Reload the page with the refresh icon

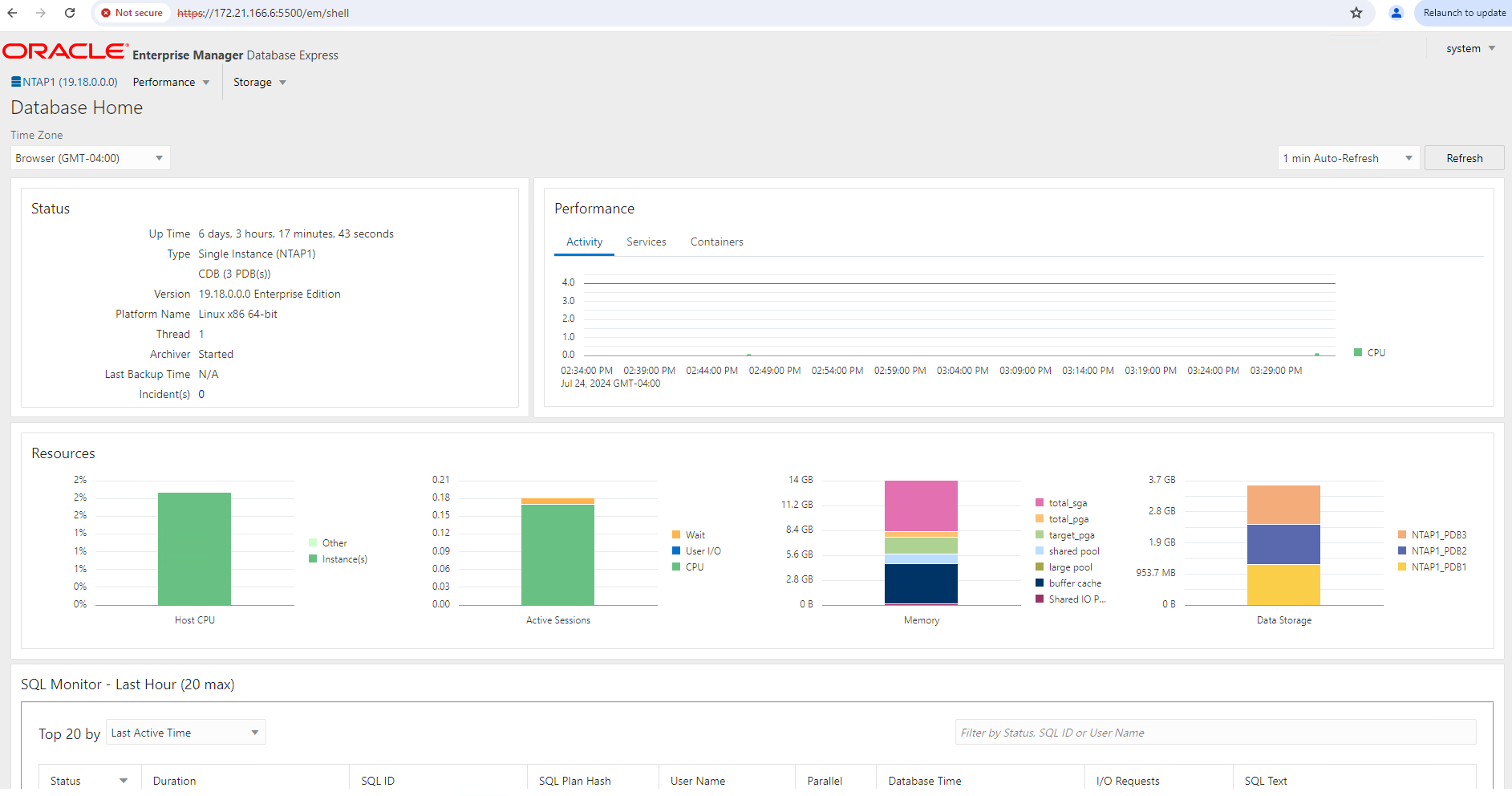[x=70, y=13]
